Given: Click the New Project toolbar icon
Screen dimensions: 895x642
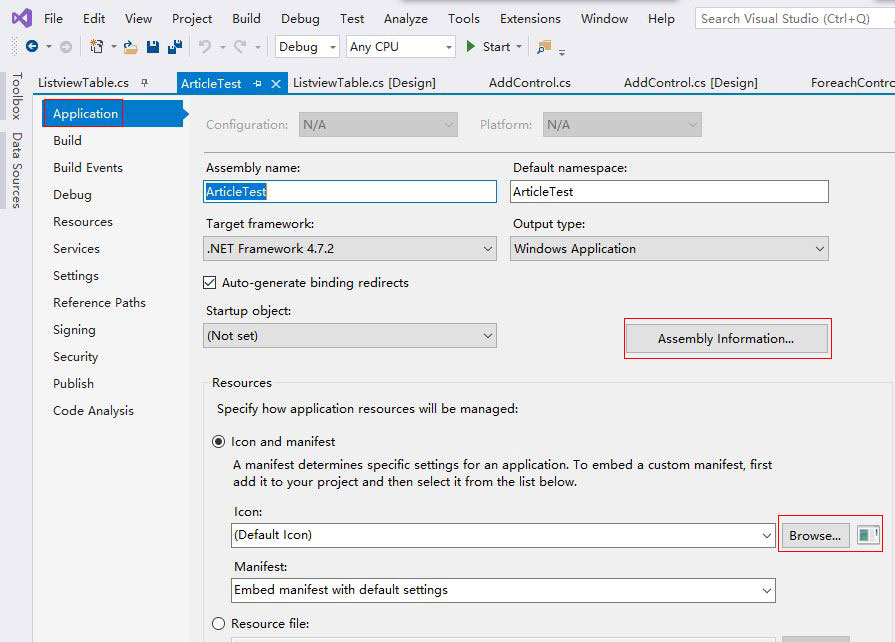Looking at the screenshot, I should (x=96, y=47).
